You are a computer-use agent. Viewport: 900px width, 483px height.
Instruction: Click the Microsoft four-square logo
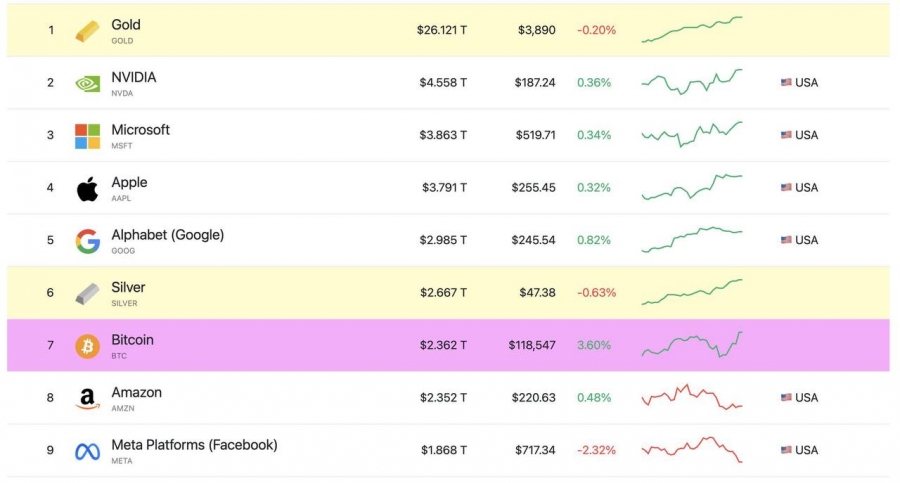pos(87,136)
